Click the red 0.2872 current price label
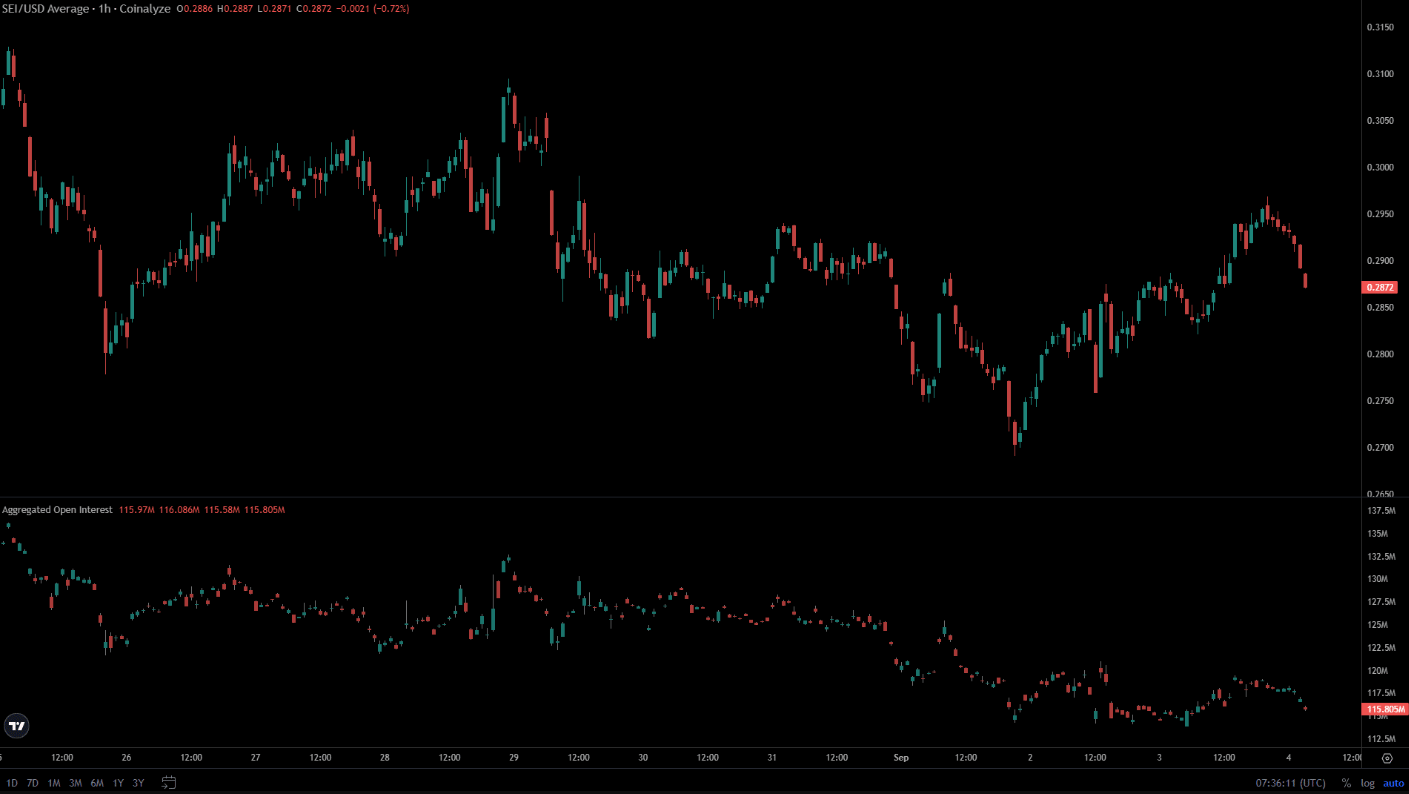 (1380, 287)
